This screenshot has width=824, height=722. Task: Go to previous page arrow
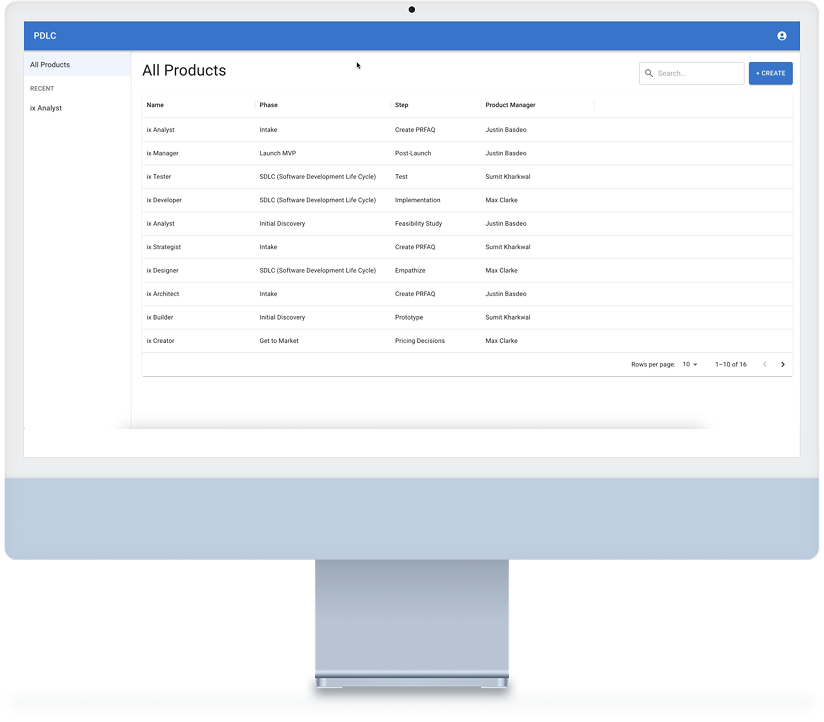click(x=765, y=364)
